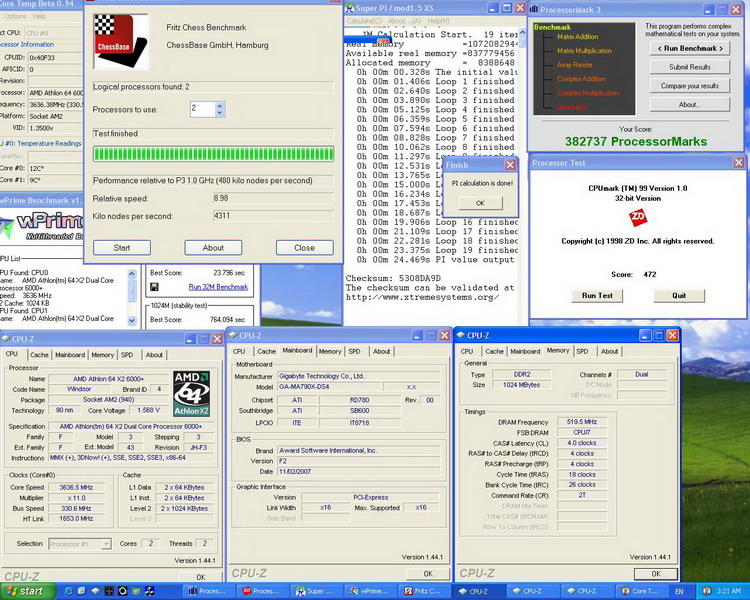Click the Super PI log scrollbar up arrow
Screen dimensions: 750x600
(522, 33)
